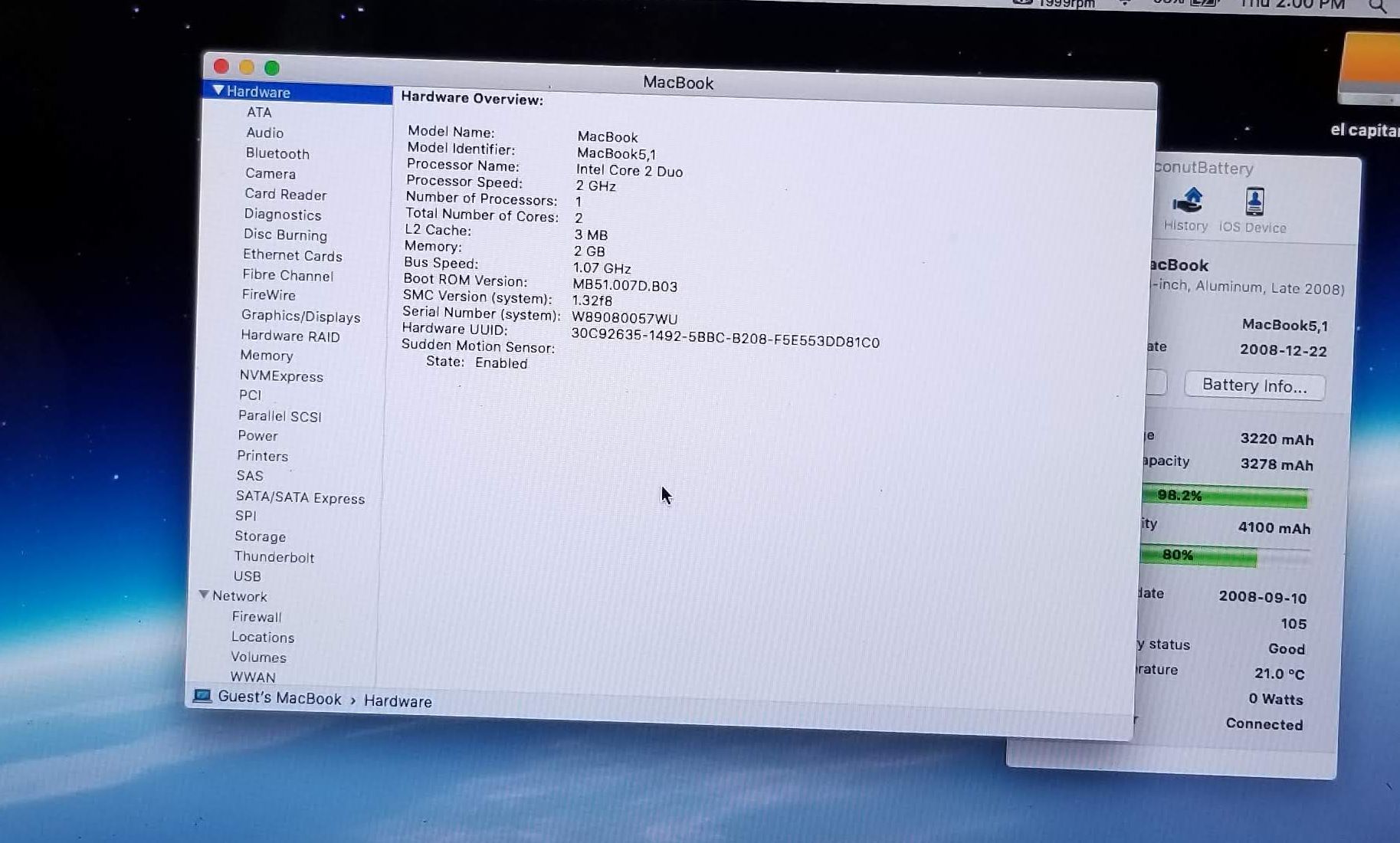Click the battery status menu bar icon
The height and width of the screenshot is (843, 1400).
1205,3
